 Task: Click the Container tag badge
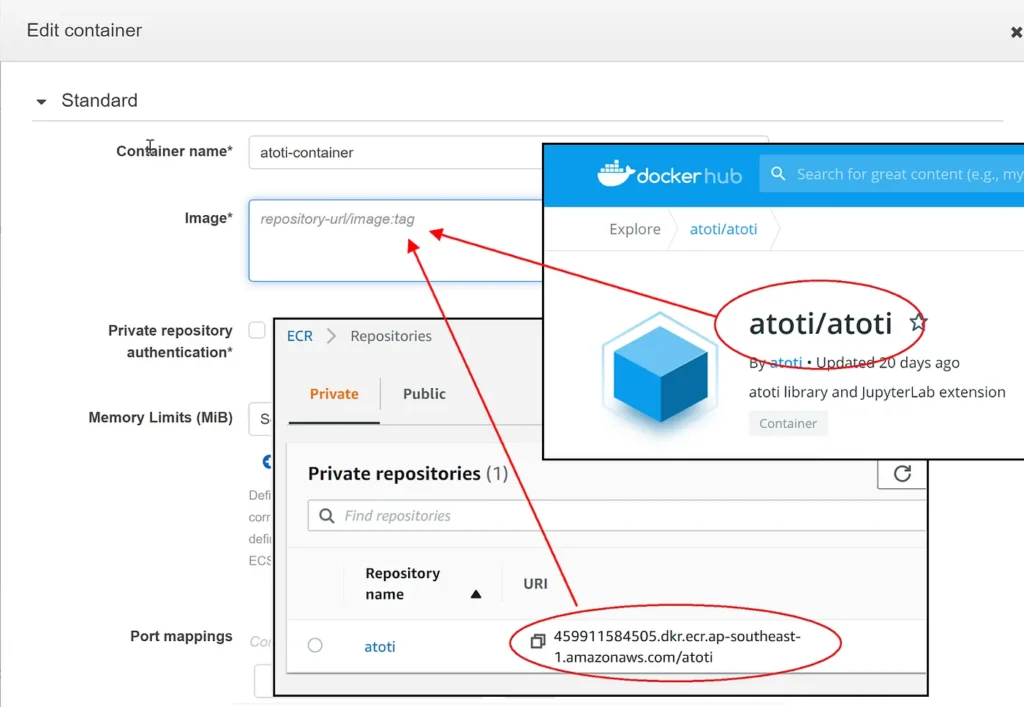coord(788,423)
